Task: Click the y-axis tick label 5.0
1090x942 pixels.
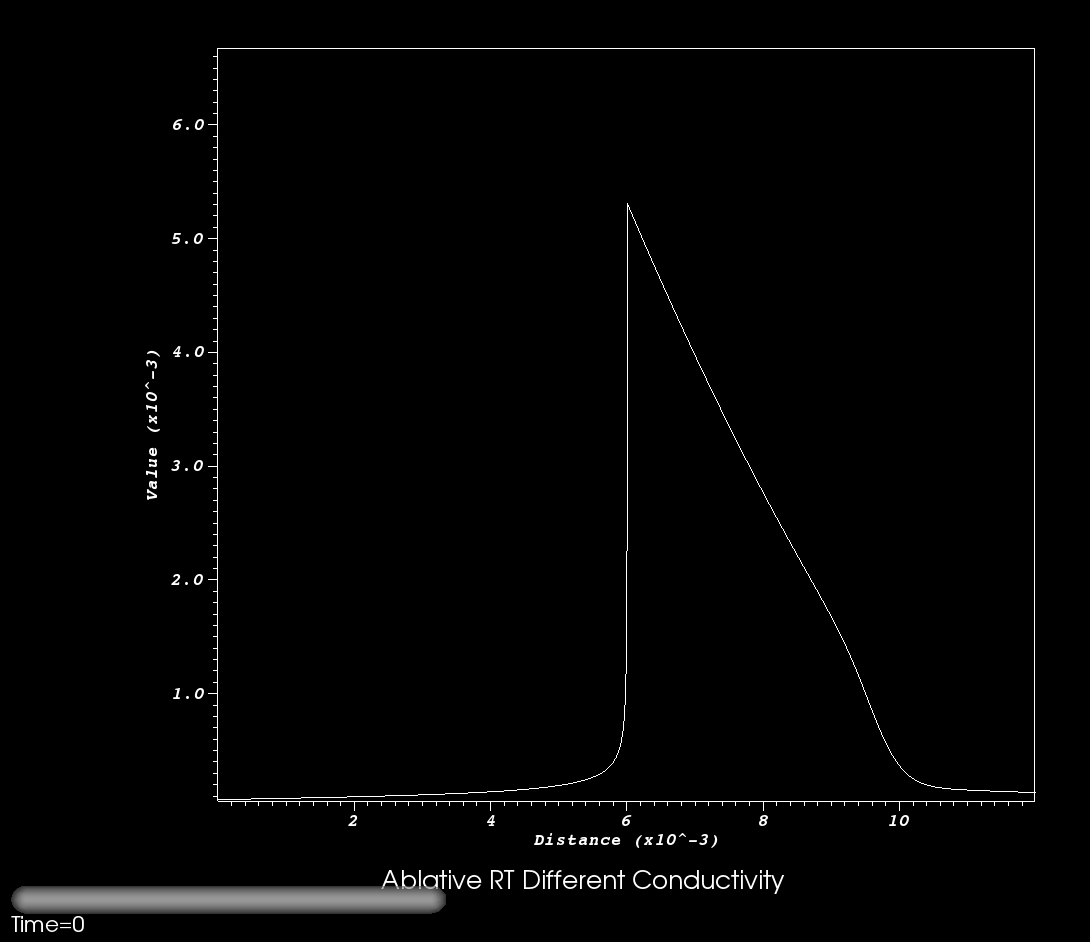Action: [188, 238]
